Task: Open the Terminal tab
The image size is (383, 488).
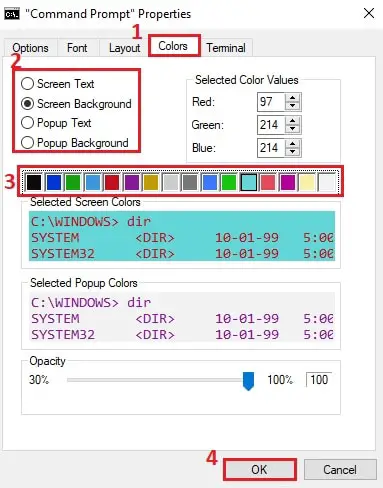Action: point(226,48)
